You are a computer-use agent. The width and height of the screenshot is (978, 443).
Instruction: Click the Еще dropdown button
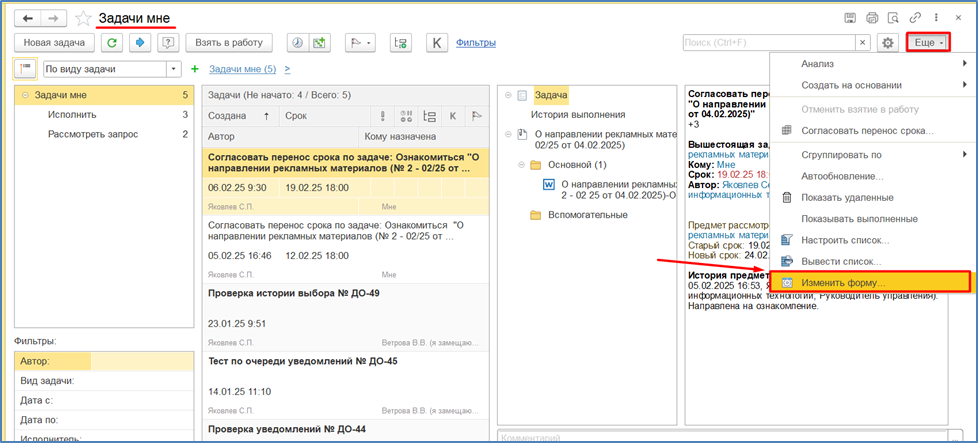(928, 42)
